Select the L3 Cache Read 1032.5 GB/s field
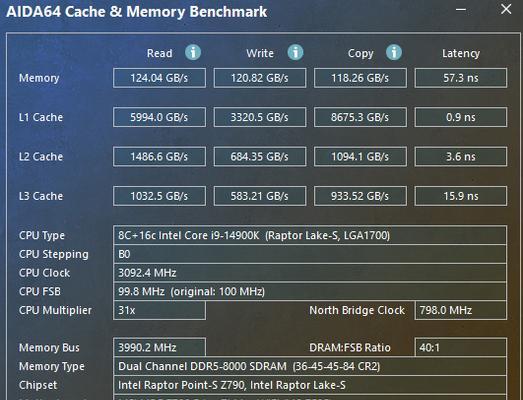Screen dimensions: 523x400 [159, 196]
